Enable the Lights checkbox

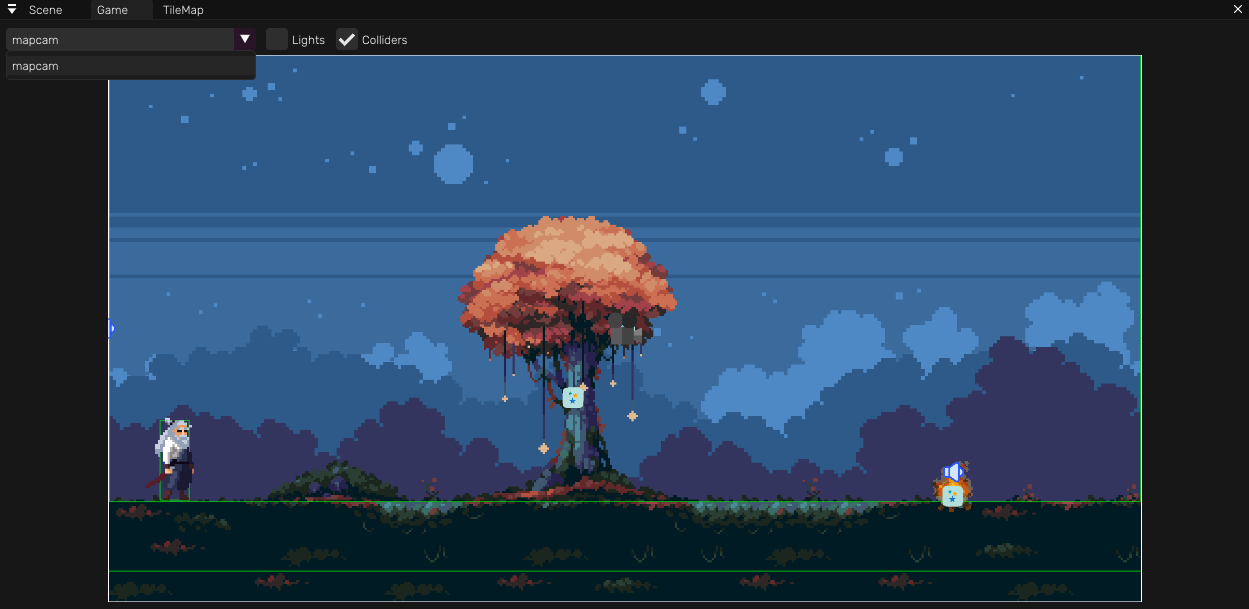tap(277, 40)
